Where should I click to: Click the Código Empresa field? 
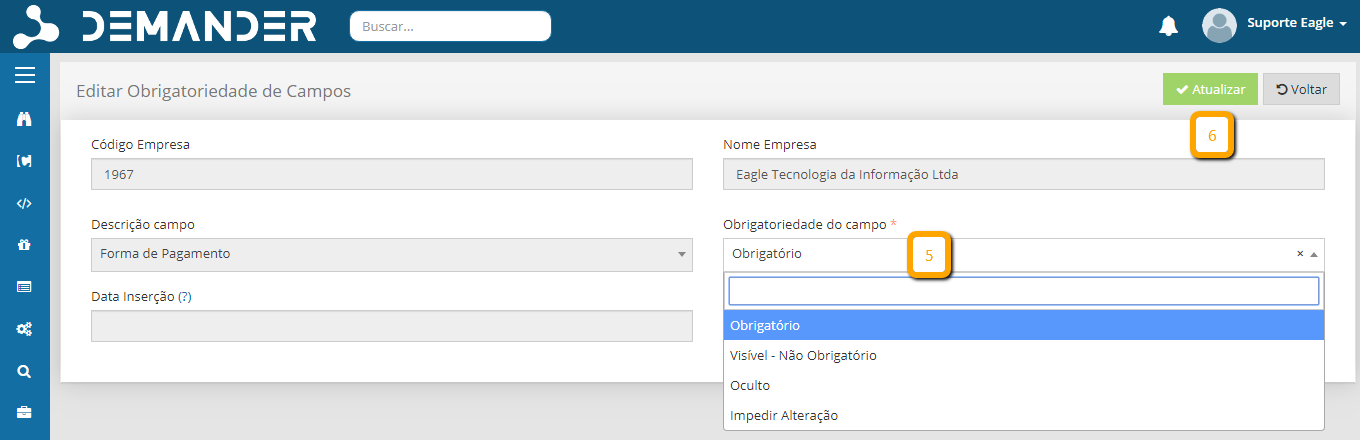pyautogui.click(x=392, y=174)
